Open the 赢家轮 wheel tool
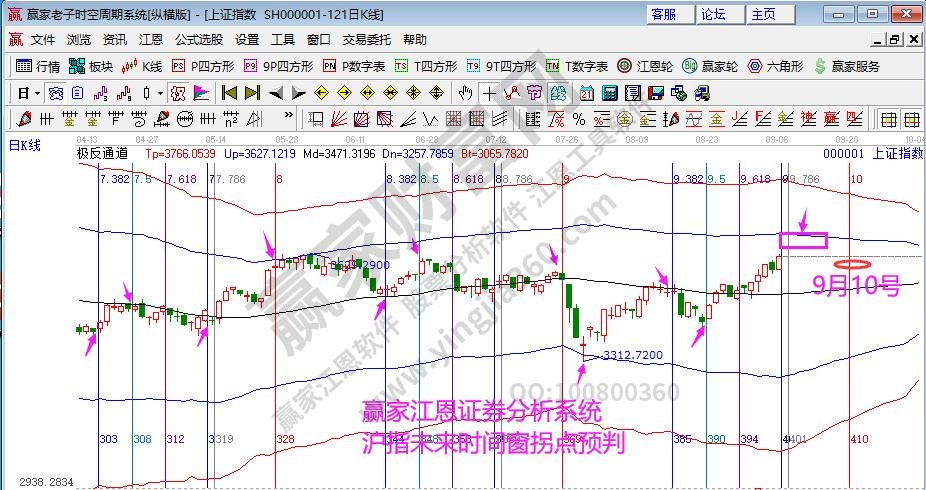Image resolution: width=926 pixels, height=490 pixels. click(711, 67)
